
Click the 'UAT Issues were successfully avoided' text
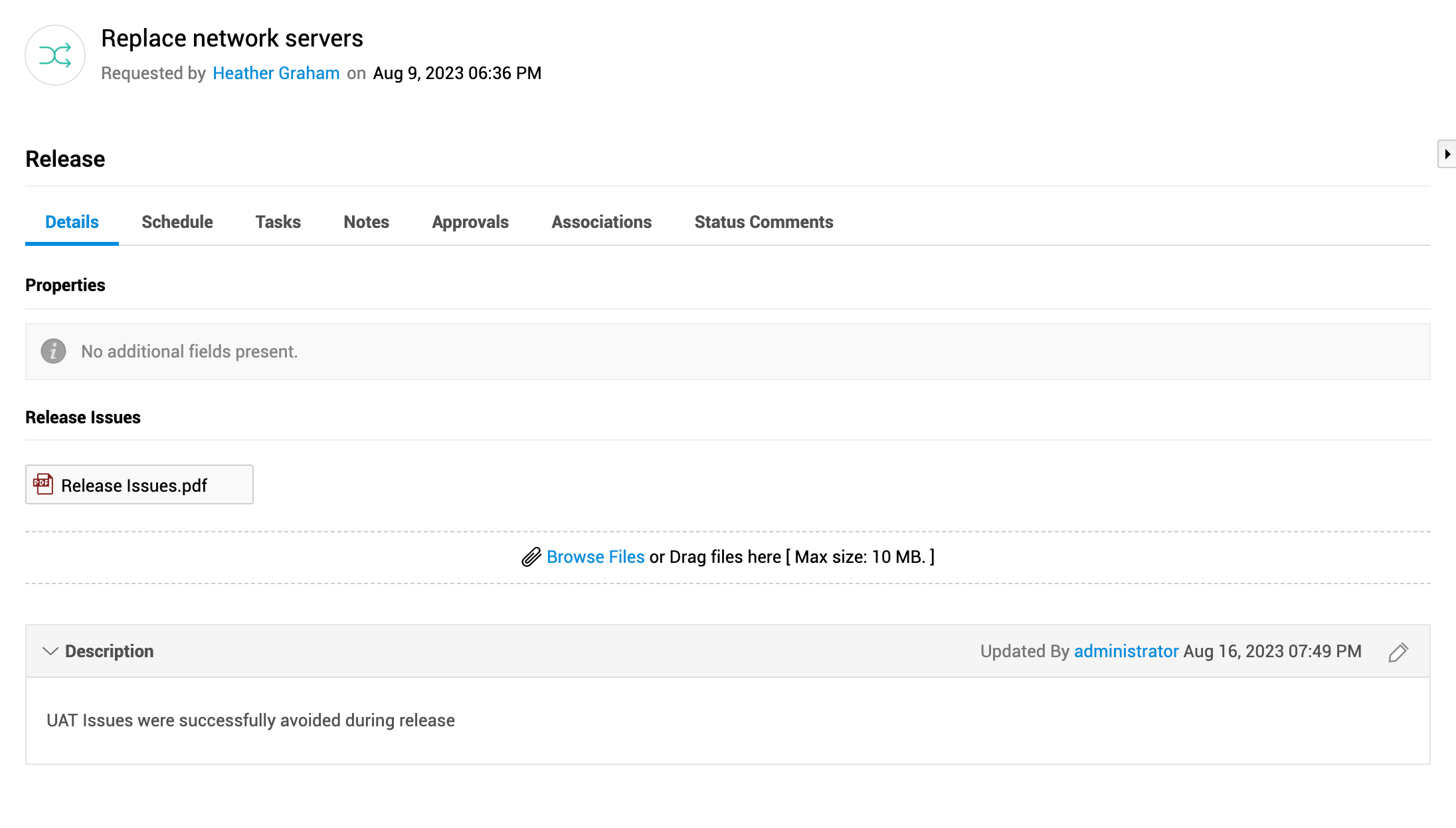250,720
